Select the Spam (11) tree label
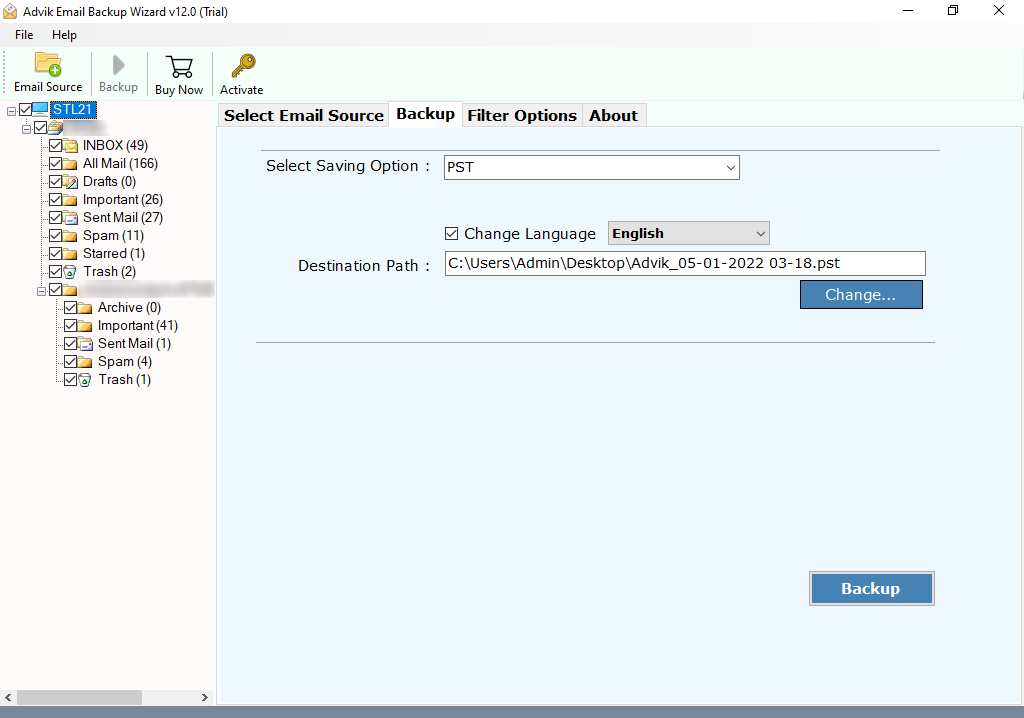Screen dimensions: 1024x718 (113, 235)
